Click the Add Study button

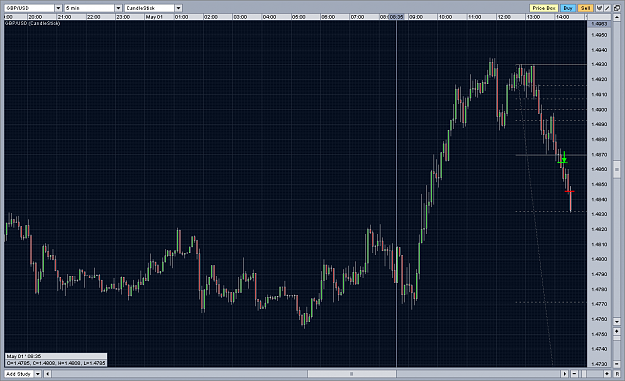click(x=19, y=374)
